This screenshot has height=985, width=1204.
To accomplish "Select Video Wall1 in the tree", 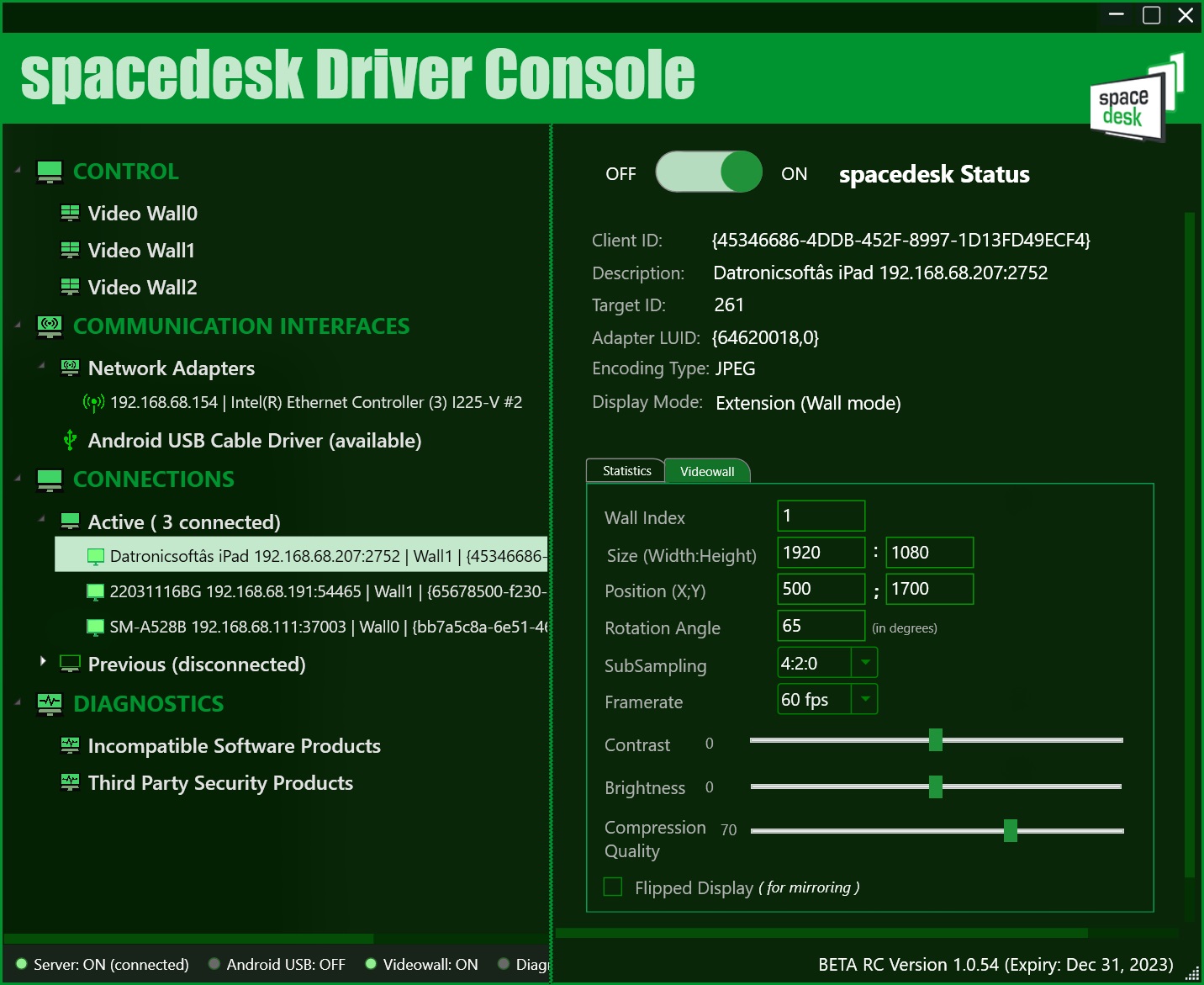I will [x=141, y=251].
